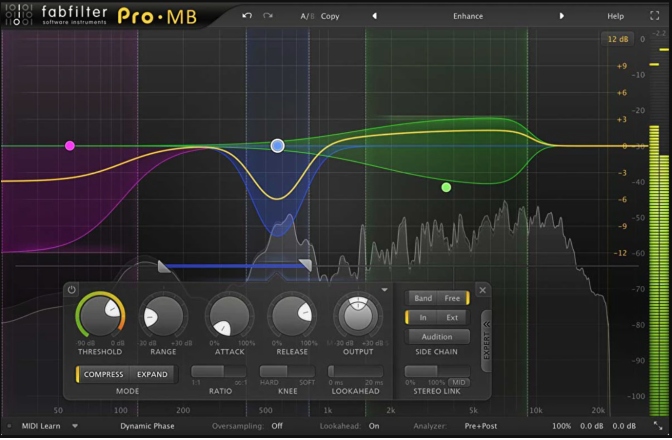Click the MIDI indicator dot
This screenshot has height=440, width=672.
(9, 426)
